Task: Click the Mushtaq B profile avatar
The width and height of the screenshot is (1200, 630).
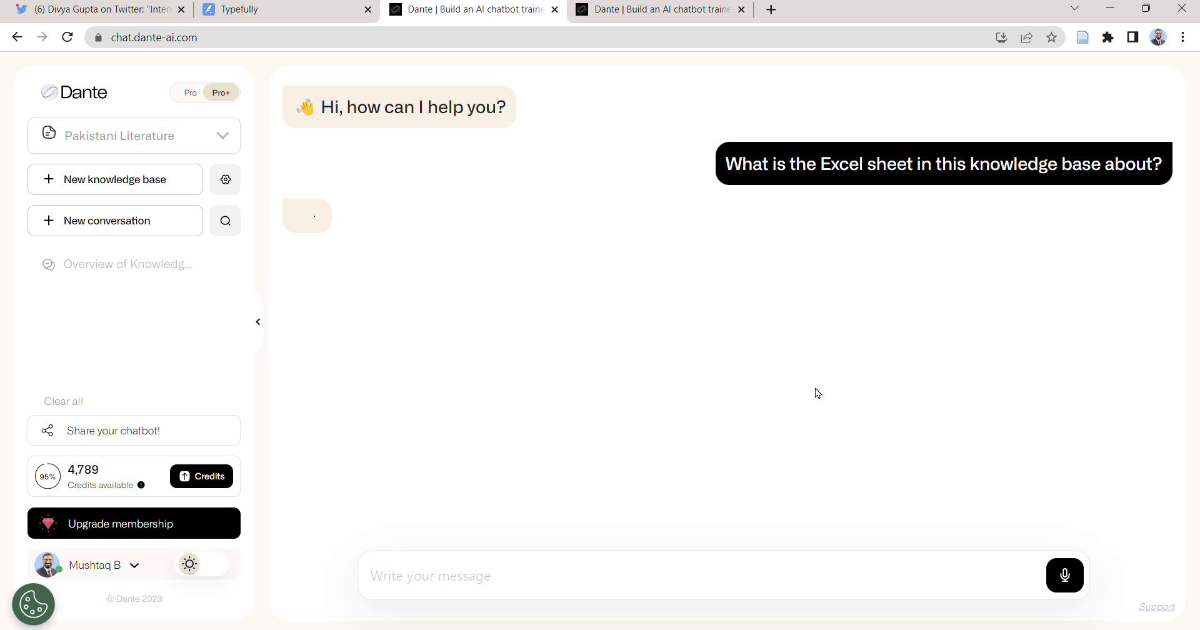Action: point(47,565)
